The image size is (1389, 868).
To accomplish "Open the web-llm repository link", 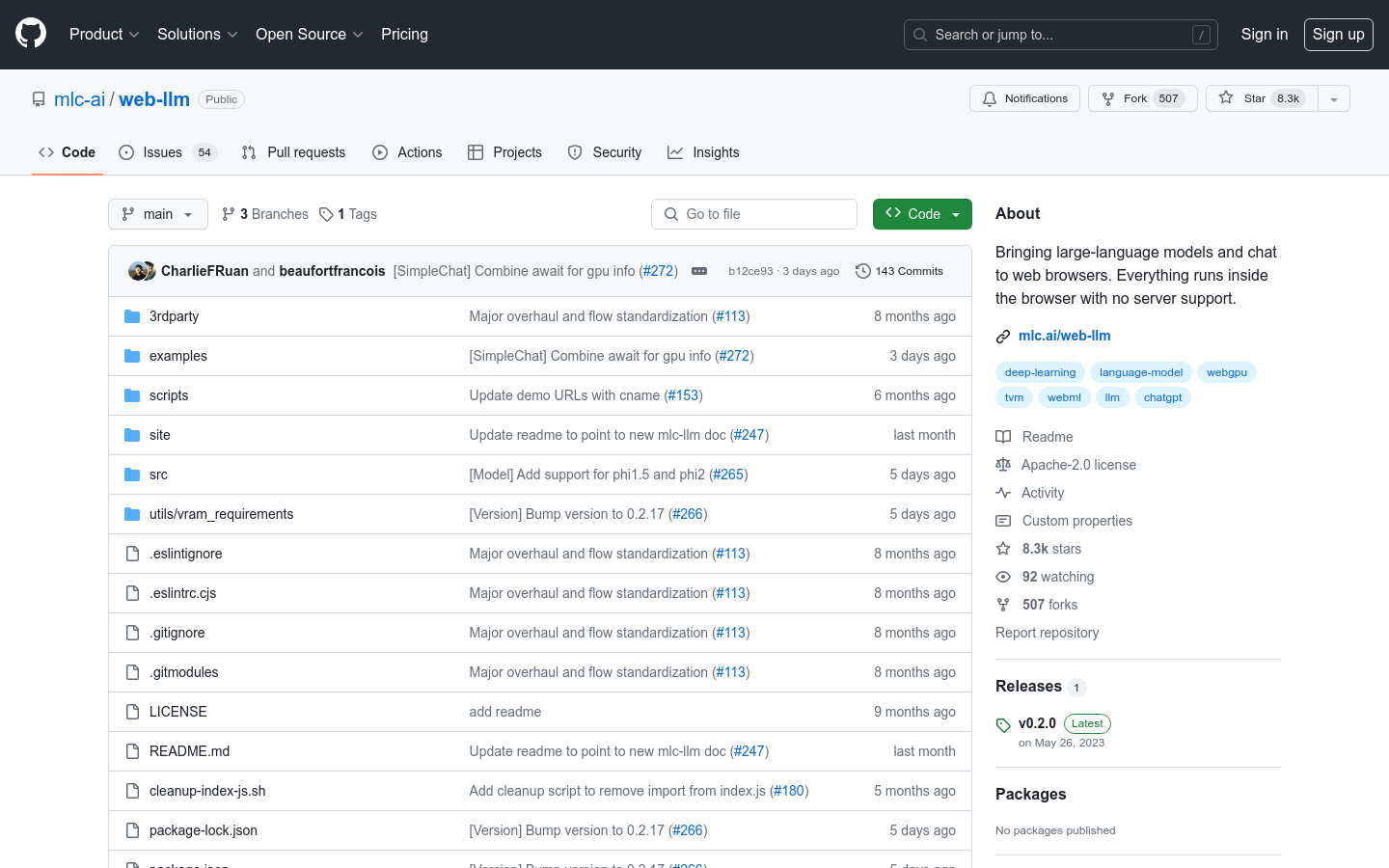I will (154, 99).
